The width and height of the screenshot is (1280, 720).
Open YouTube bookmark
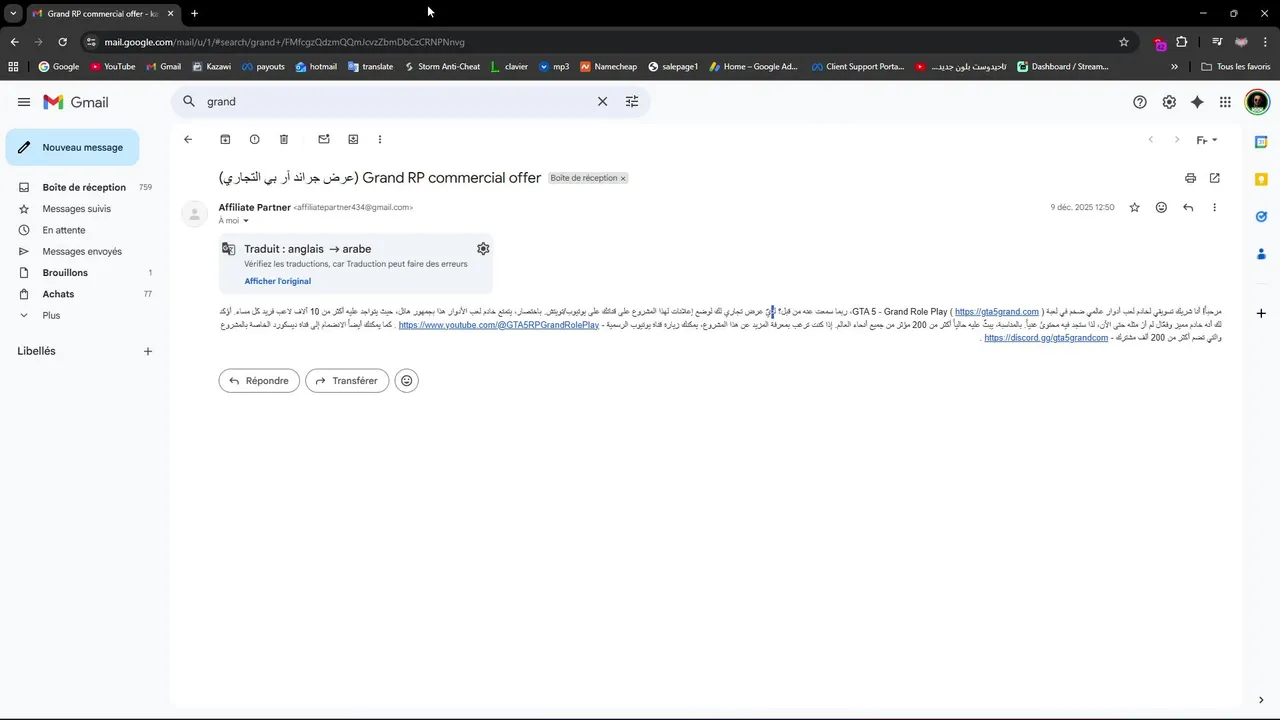click(112, 67)
